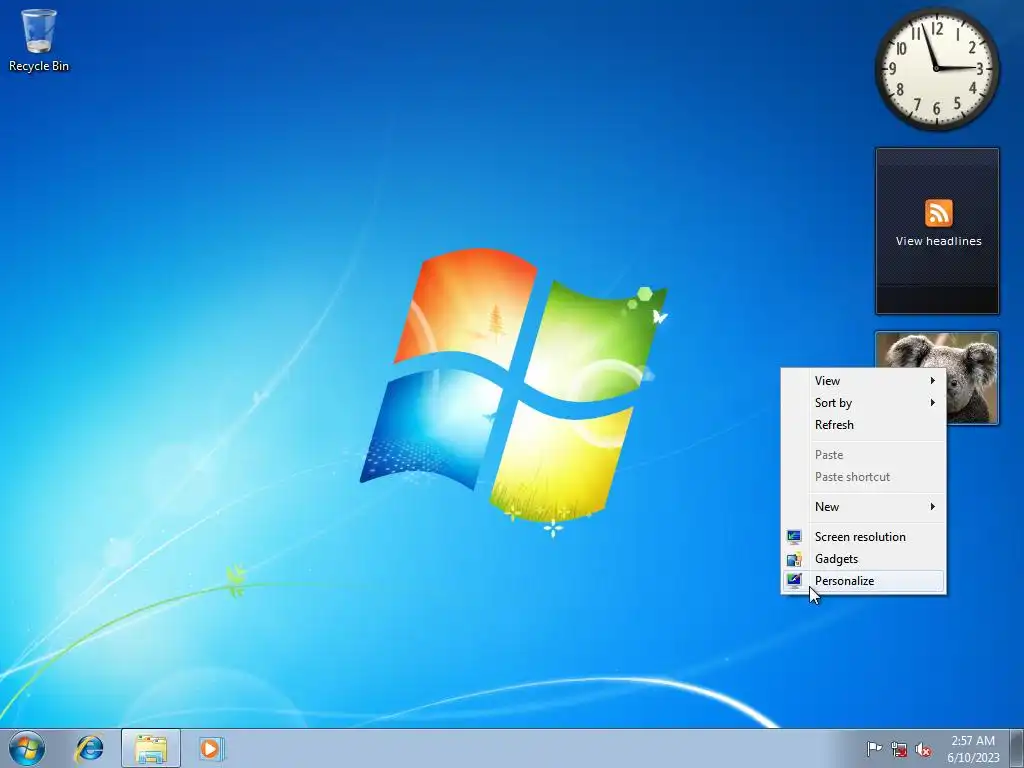Screen dimensions: 1024x768
Task: Expand the New submenu arrow
Action: coord(933,506)
